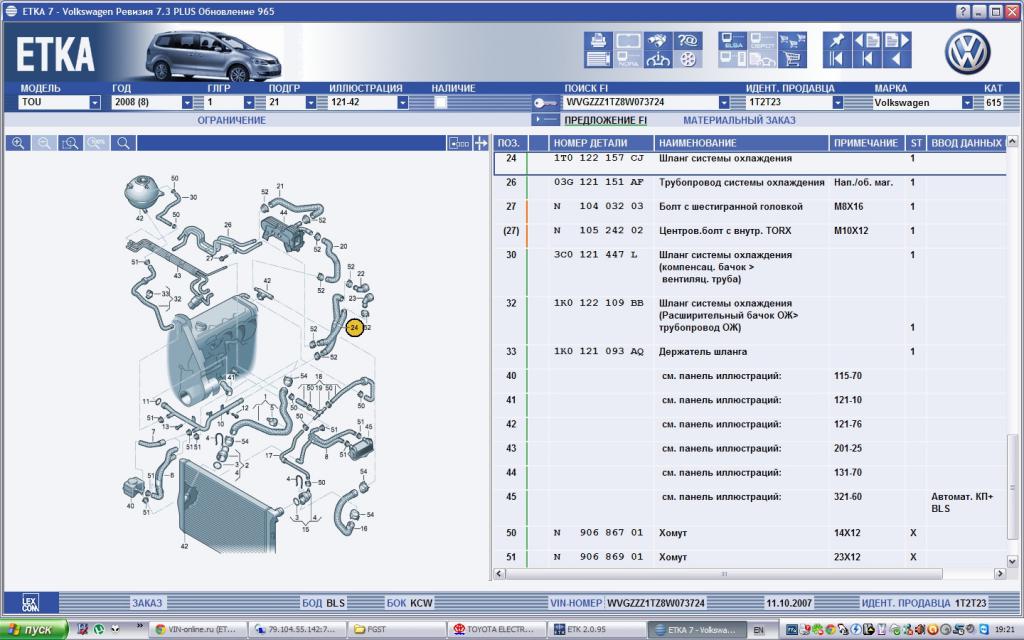Click the ПОЗ. column header
Image resolution: width=1024 pixels, height=640 pixels.
pyautogui.click(x=509, y=143)
